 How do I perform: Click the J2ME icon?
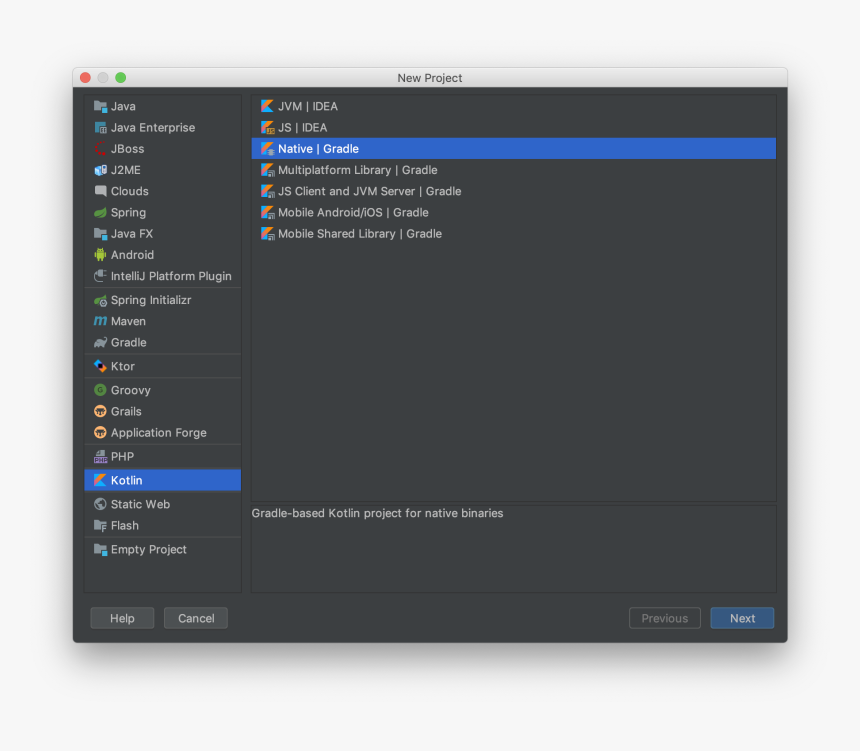[100, 170]
